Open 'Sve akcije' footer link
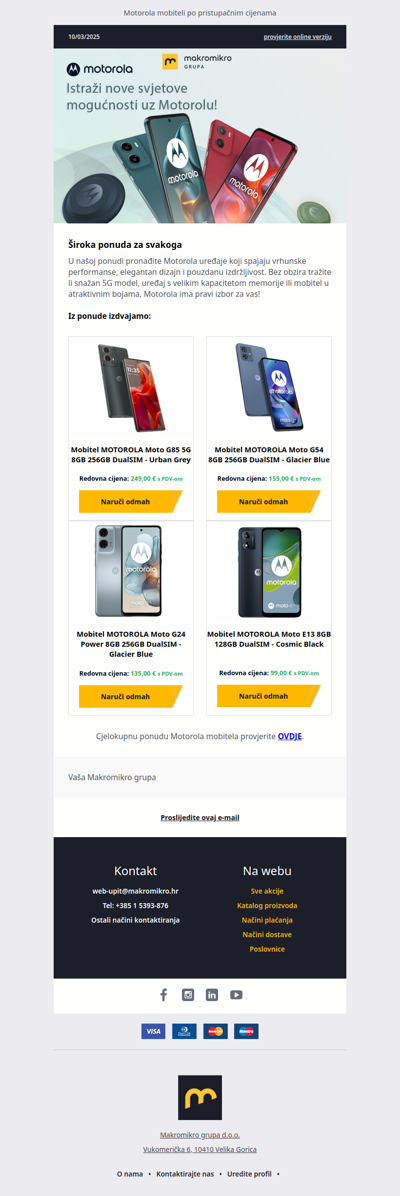 click(x=267, y=891)
